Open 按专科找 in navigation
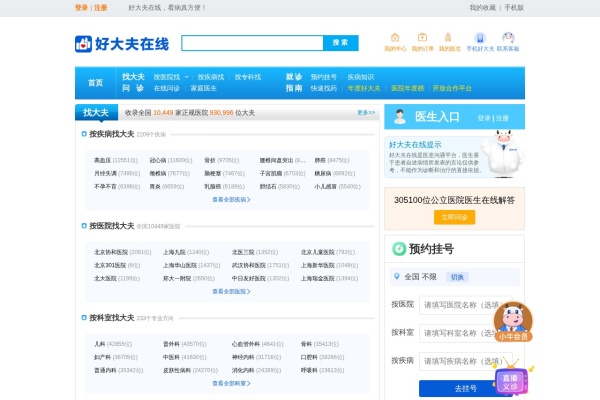This screenshot has width=600, height=400. (248, 77)
